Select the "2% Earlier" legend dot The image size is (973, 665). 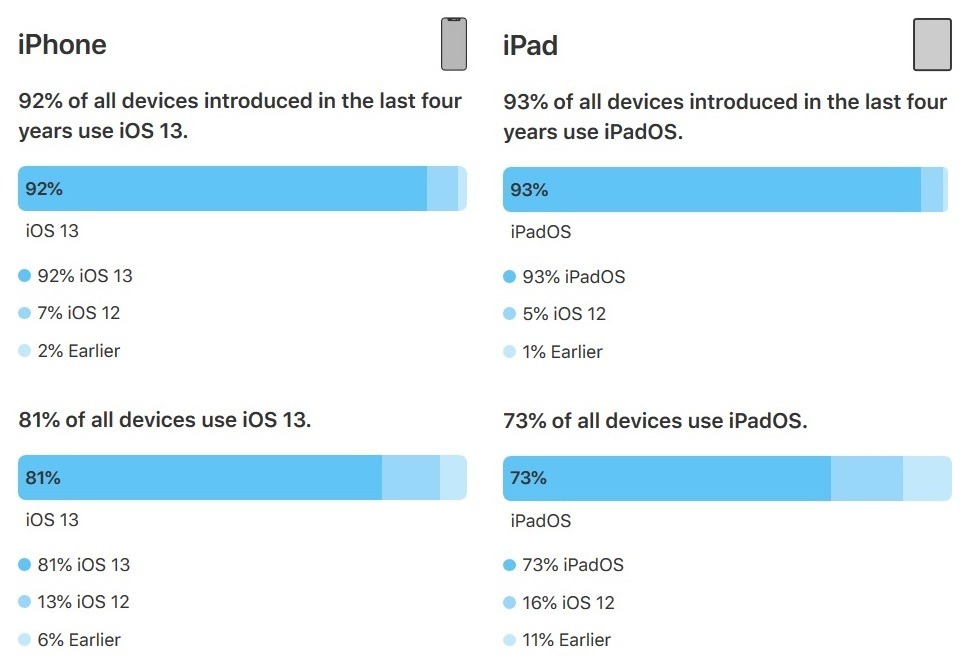(25, 351)
